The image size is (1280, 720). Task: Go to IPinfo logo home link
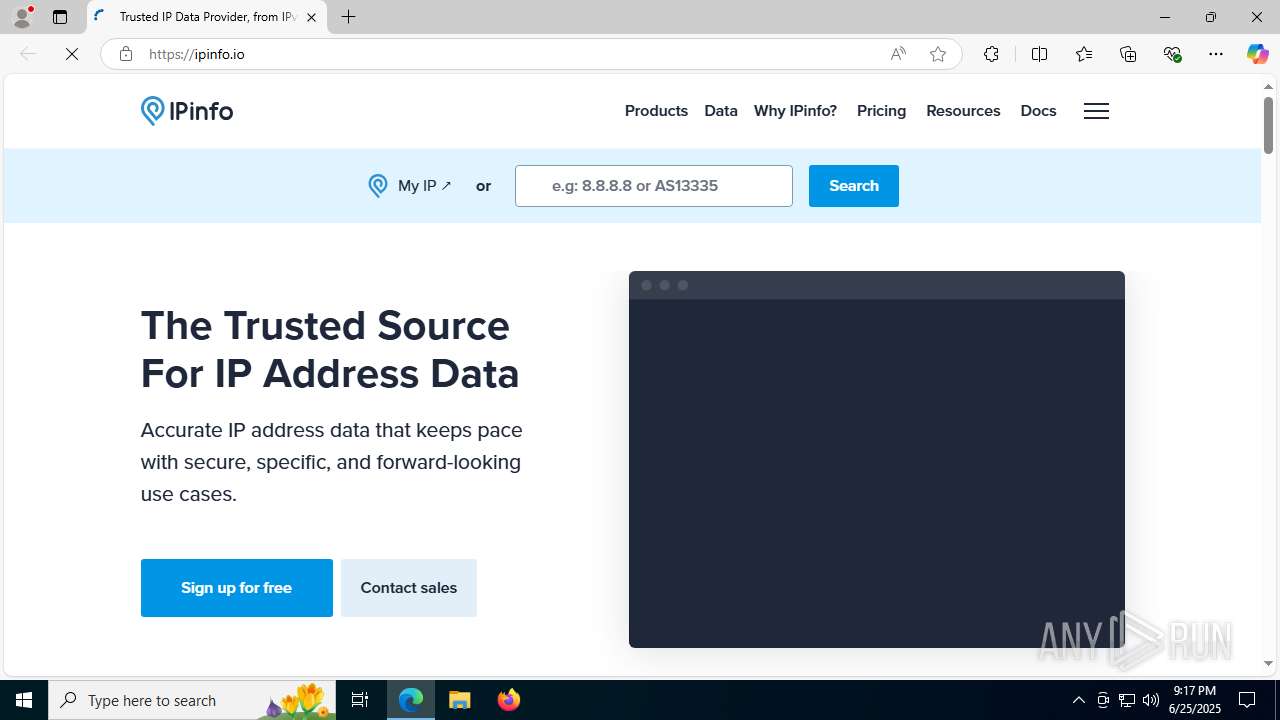click(x=187, y=111)
